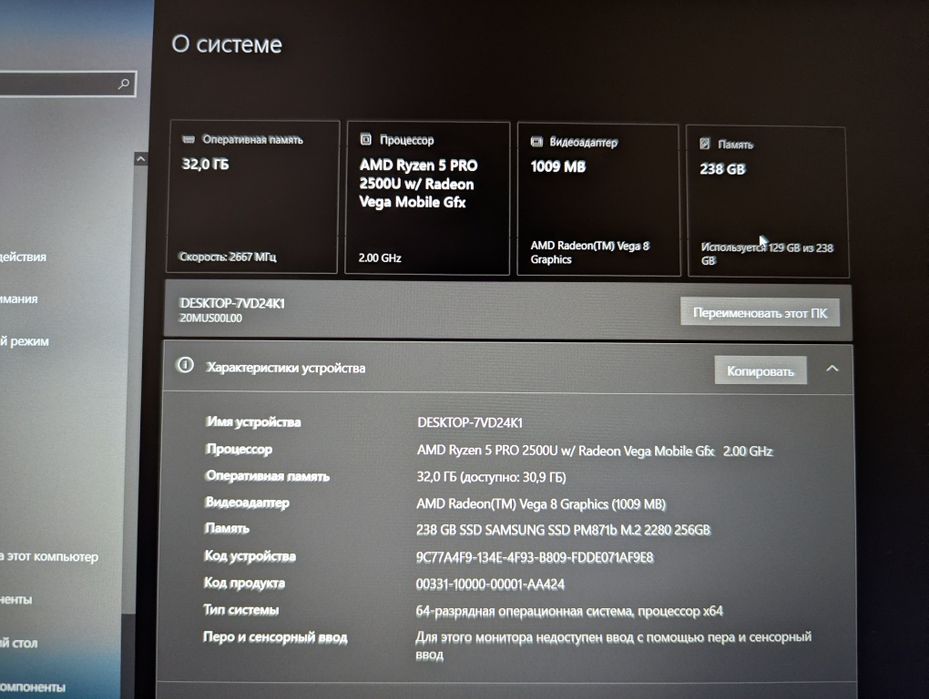Screen dimensions: 929x699
Task: Rename PC via Переименовать этот ПК
Action: 760,312
